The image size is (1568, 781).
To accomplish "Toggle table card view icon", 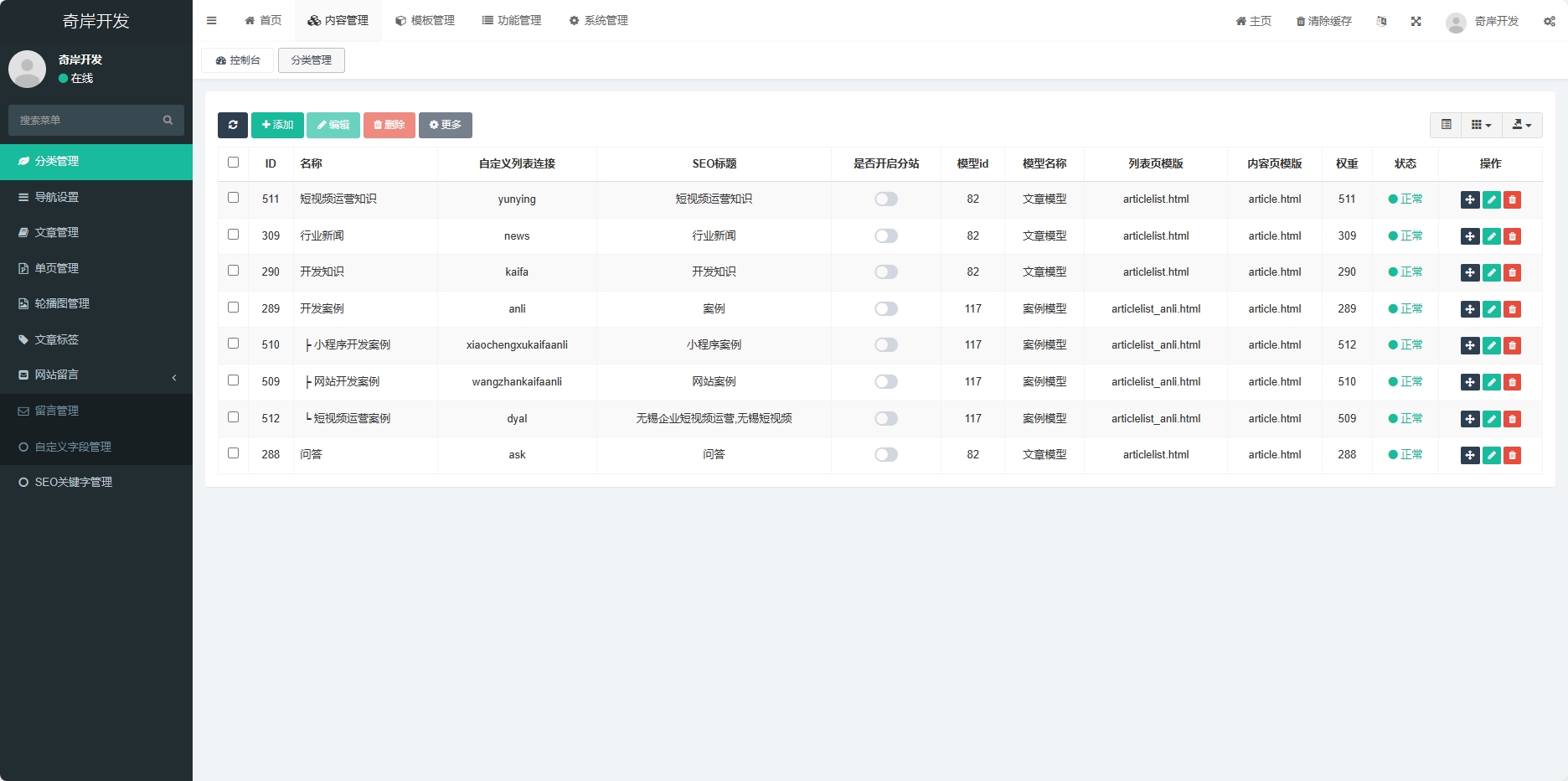I will 1446,125.
